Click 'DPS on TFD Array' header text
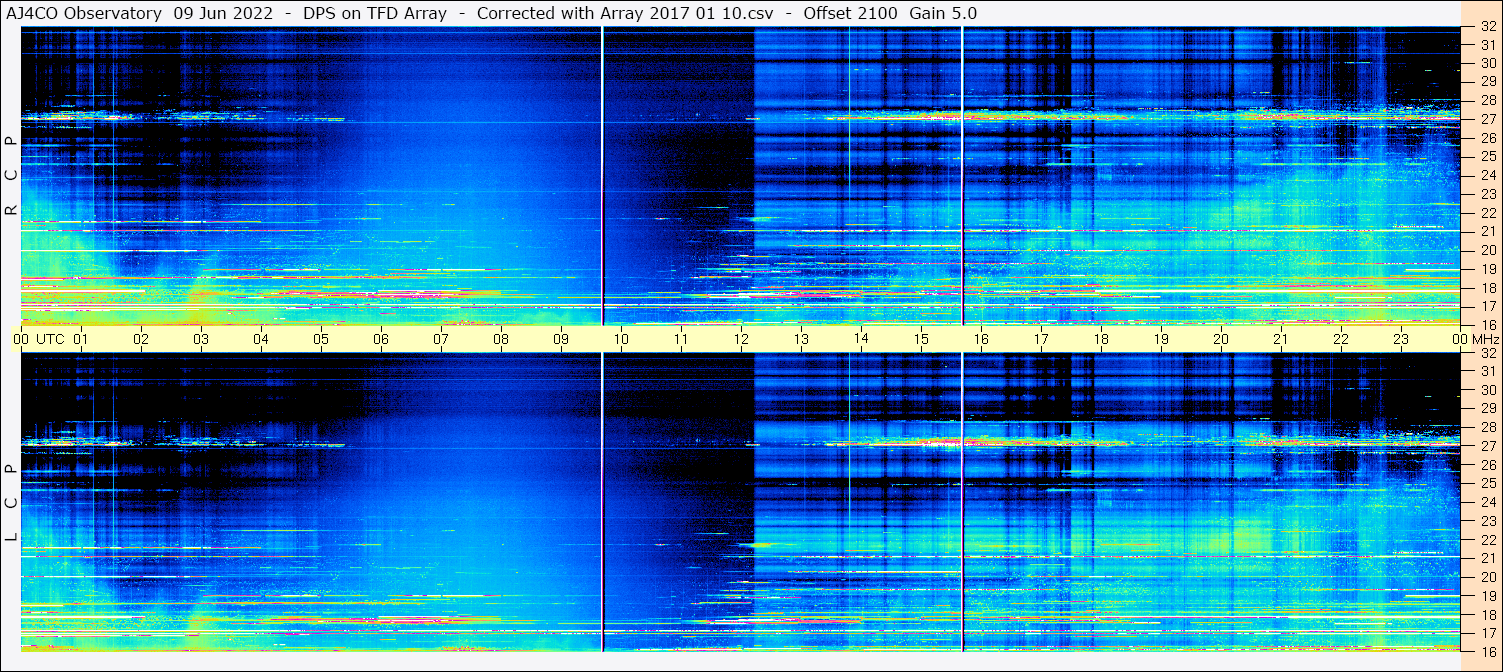Viewport: 1503px width, 672px height. tap(375, 14)
